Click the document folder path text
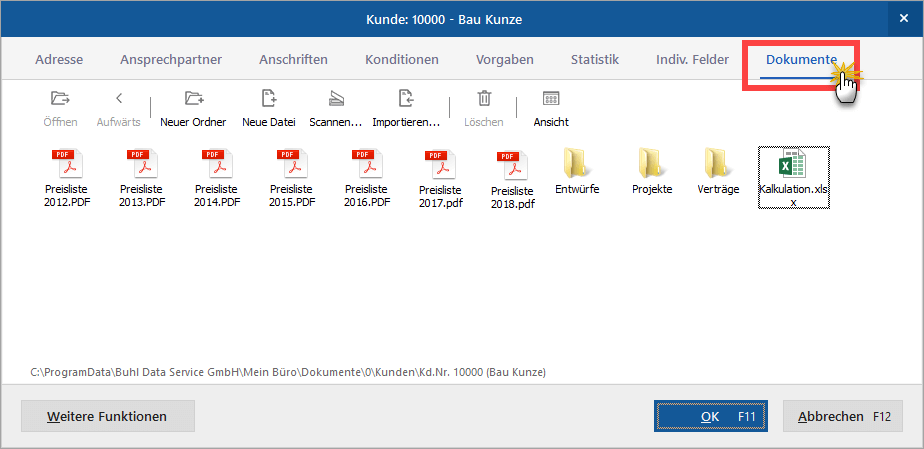This screenshot has width=924, height=449. click(x=288, y=372)
